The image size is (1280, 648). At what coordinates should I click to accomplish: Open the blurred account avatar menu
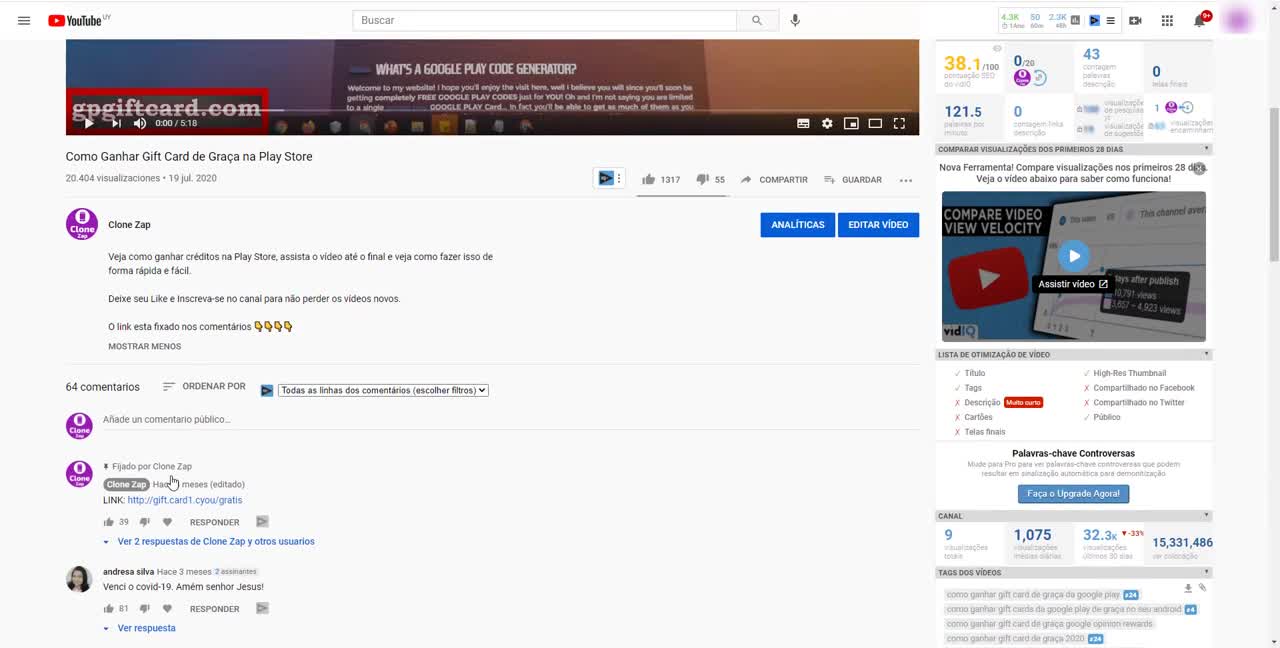coord(1238,20)
